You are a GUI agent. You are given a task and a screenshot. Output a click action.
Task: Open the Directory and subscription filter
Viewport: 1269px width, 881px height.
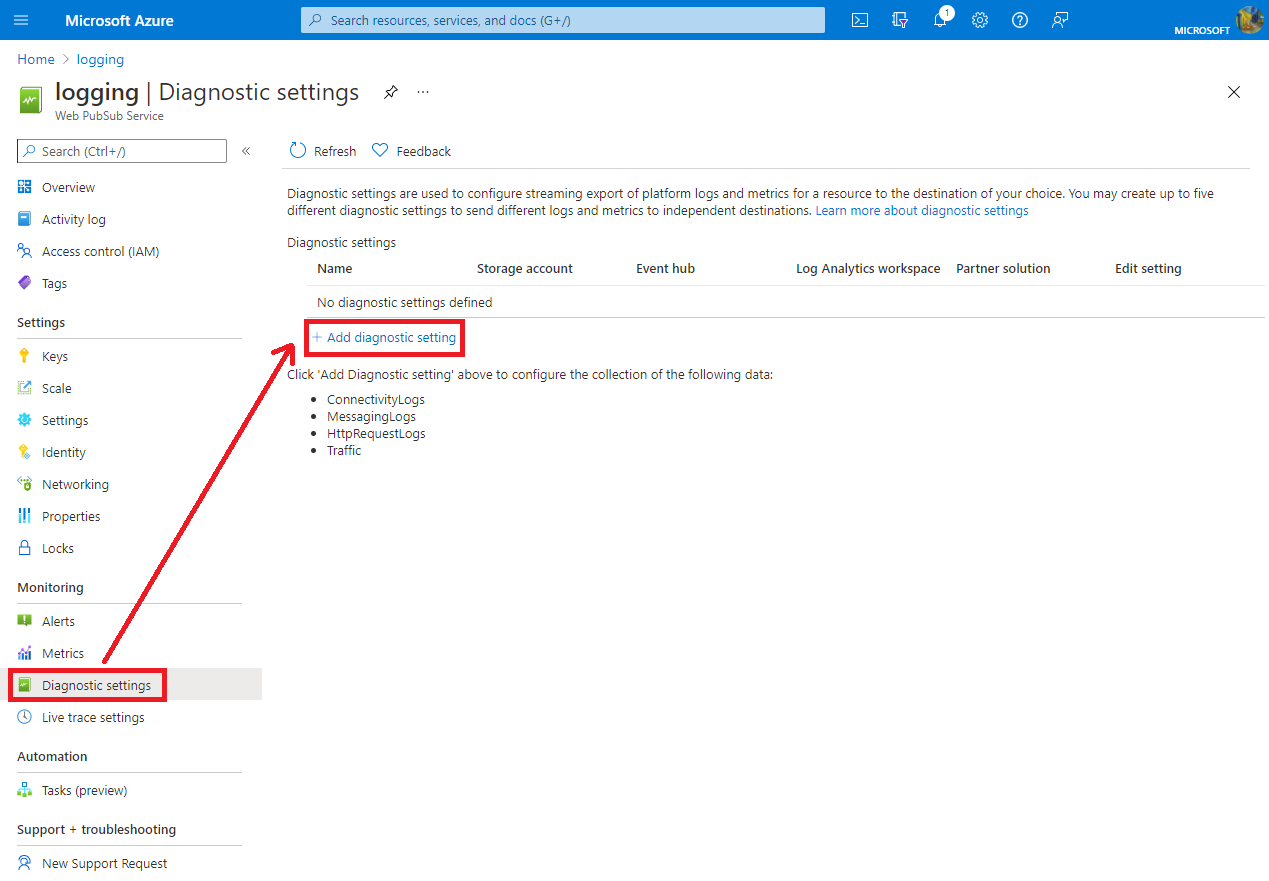[899, 20]
